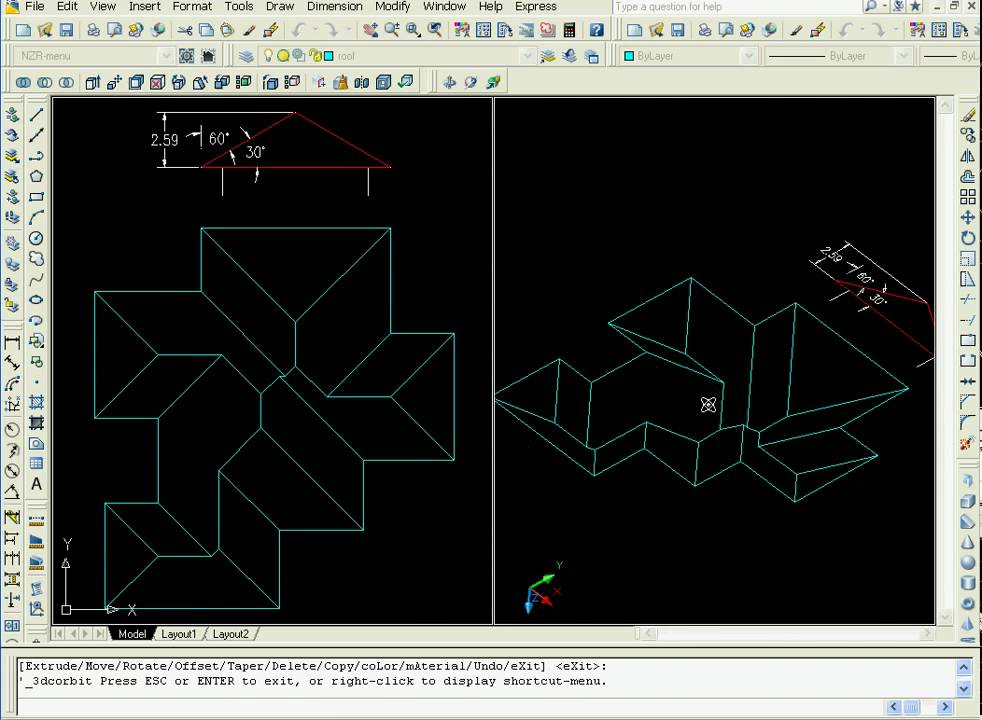
Task: Open Workspace Settings gear icon
Action: (187, 56)
